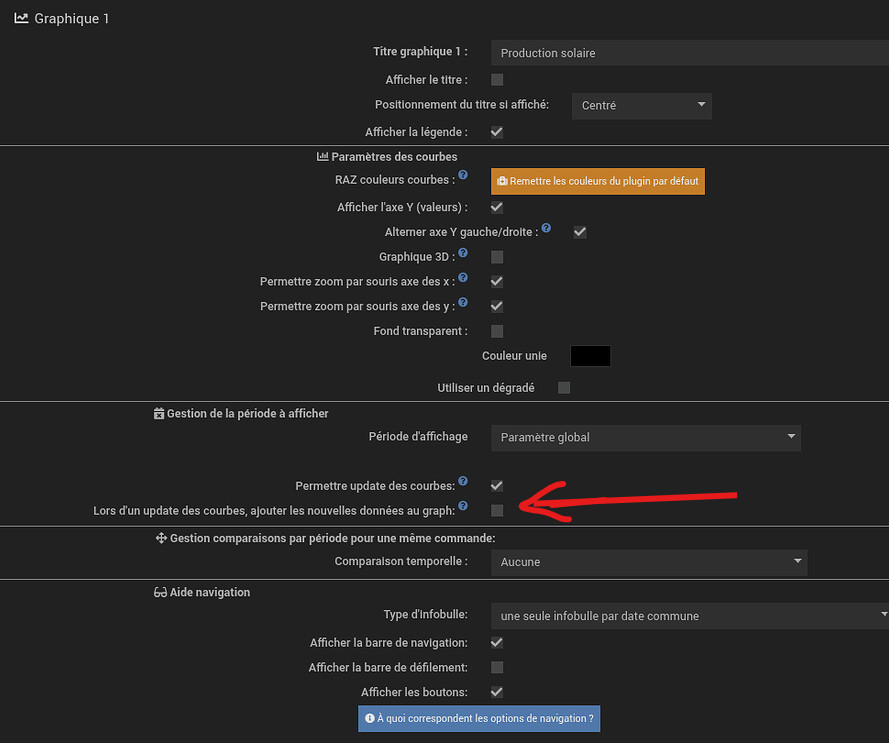Open Période d'affichage dropdown showing Paramètre global
889x744 pixels.
[x=646, y=438]
